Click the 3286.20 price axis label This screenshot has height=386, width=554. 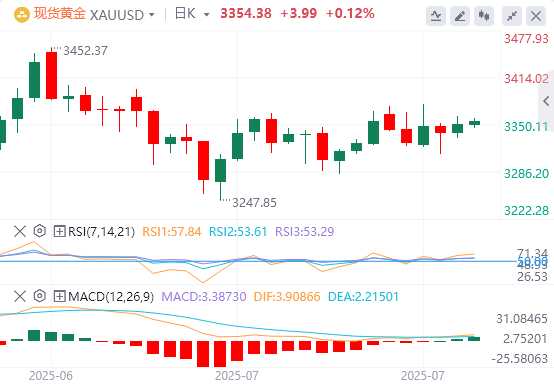(x=526, y=173)
